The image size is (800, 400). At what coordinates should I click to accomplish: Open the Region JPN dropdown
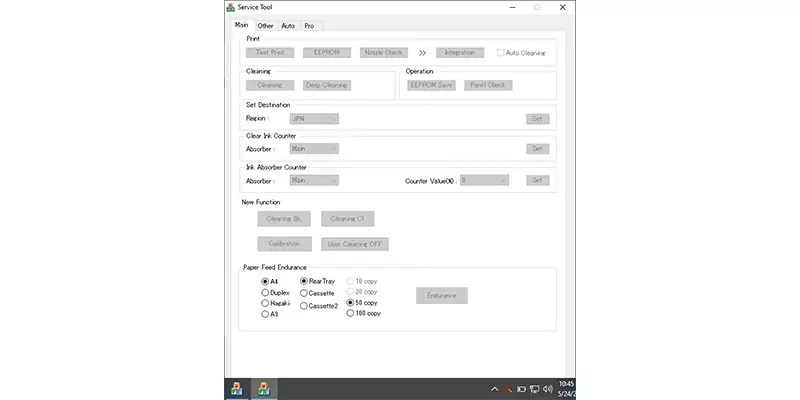[314, 118]
